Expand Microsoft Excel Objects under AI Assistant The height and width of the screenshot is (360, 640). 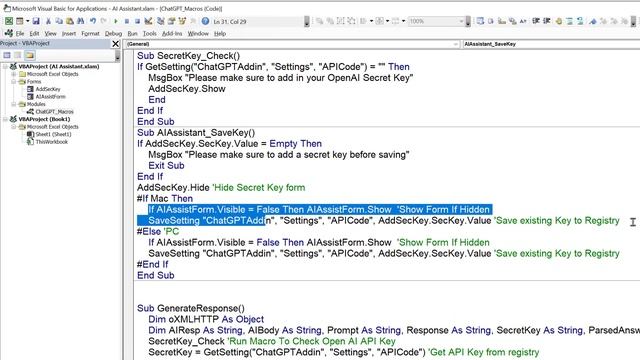coord(13,74)
